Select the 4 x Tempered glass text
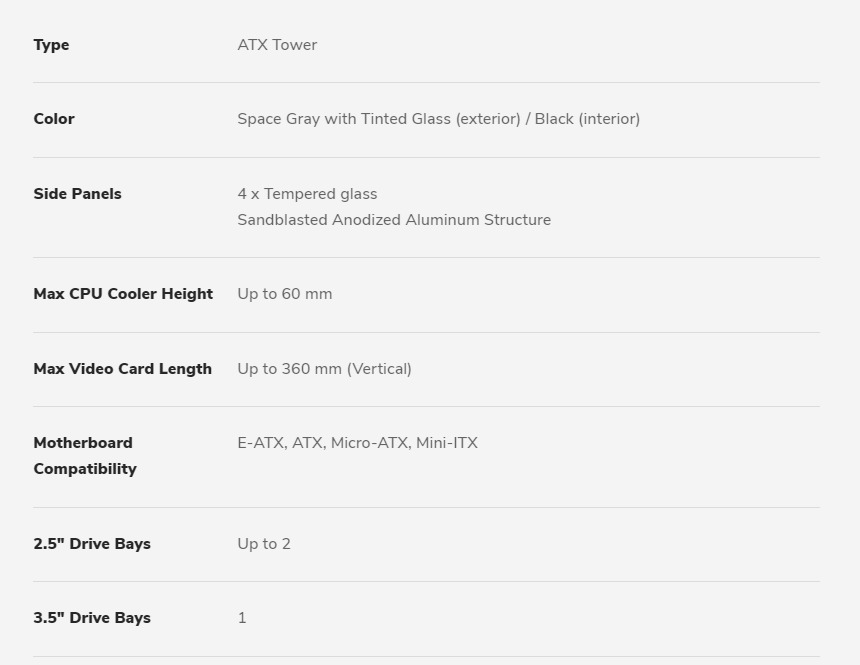 tap(307, 194)
